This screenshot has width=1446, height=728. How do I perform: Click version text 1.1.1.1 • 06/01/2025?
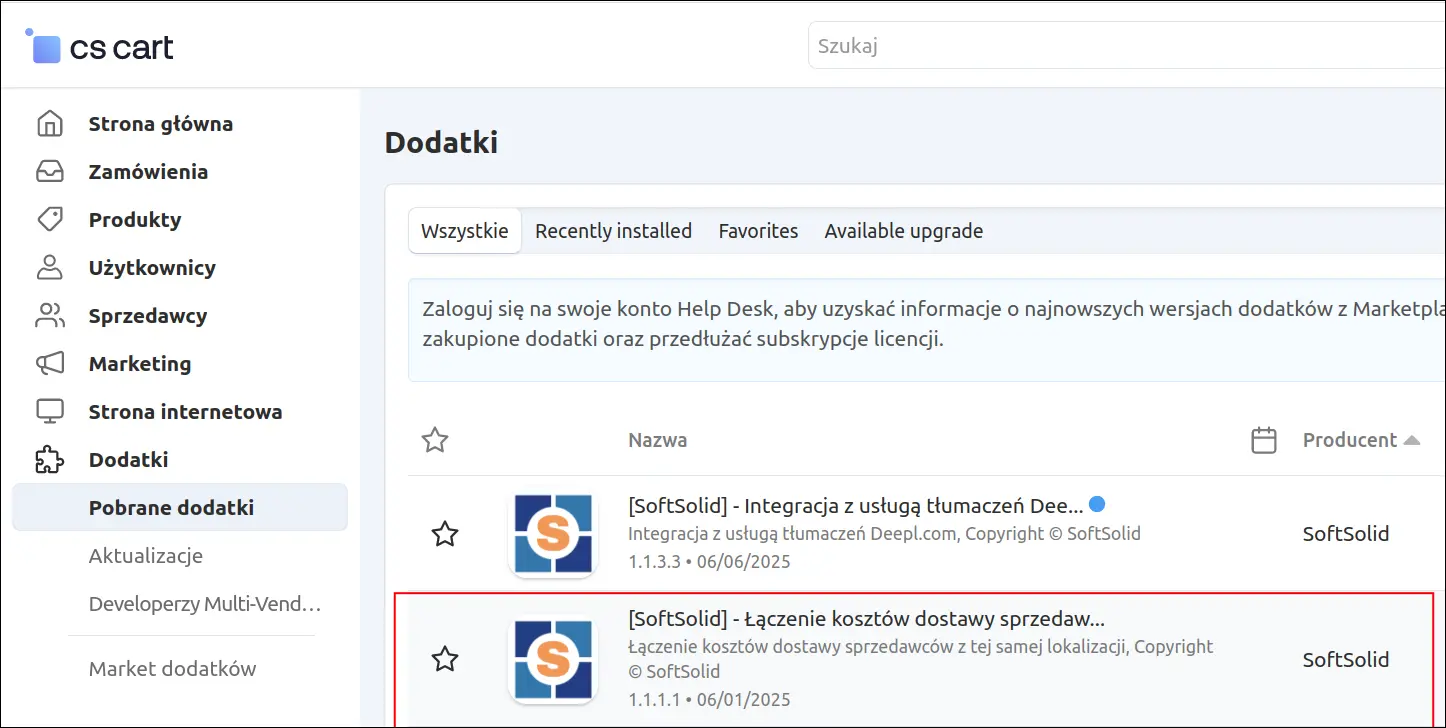[x=709, y=699]
